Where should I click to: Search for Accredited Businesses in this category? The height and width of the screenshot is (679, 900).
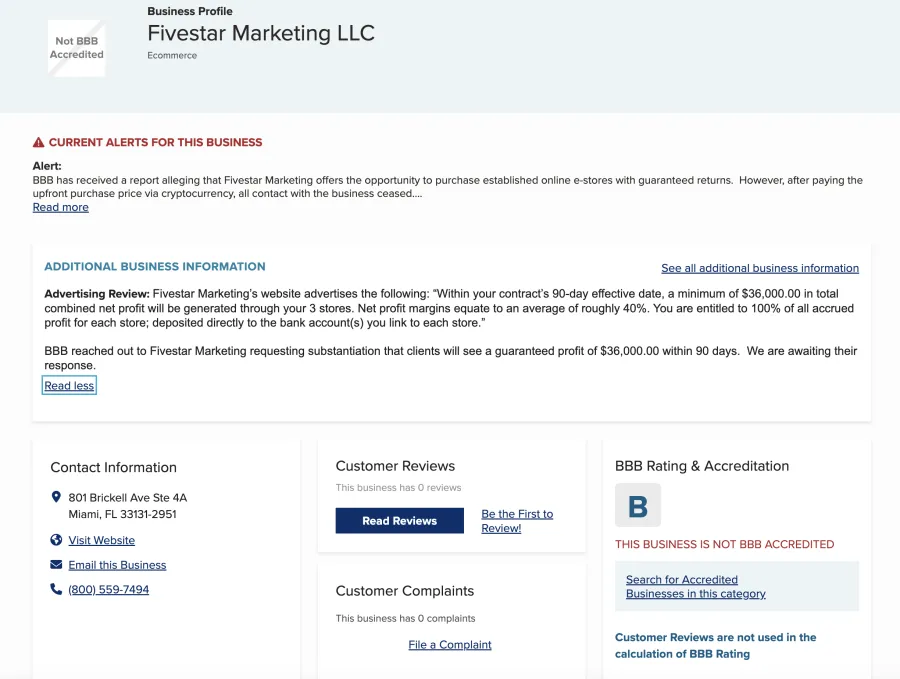pos(696,587)
